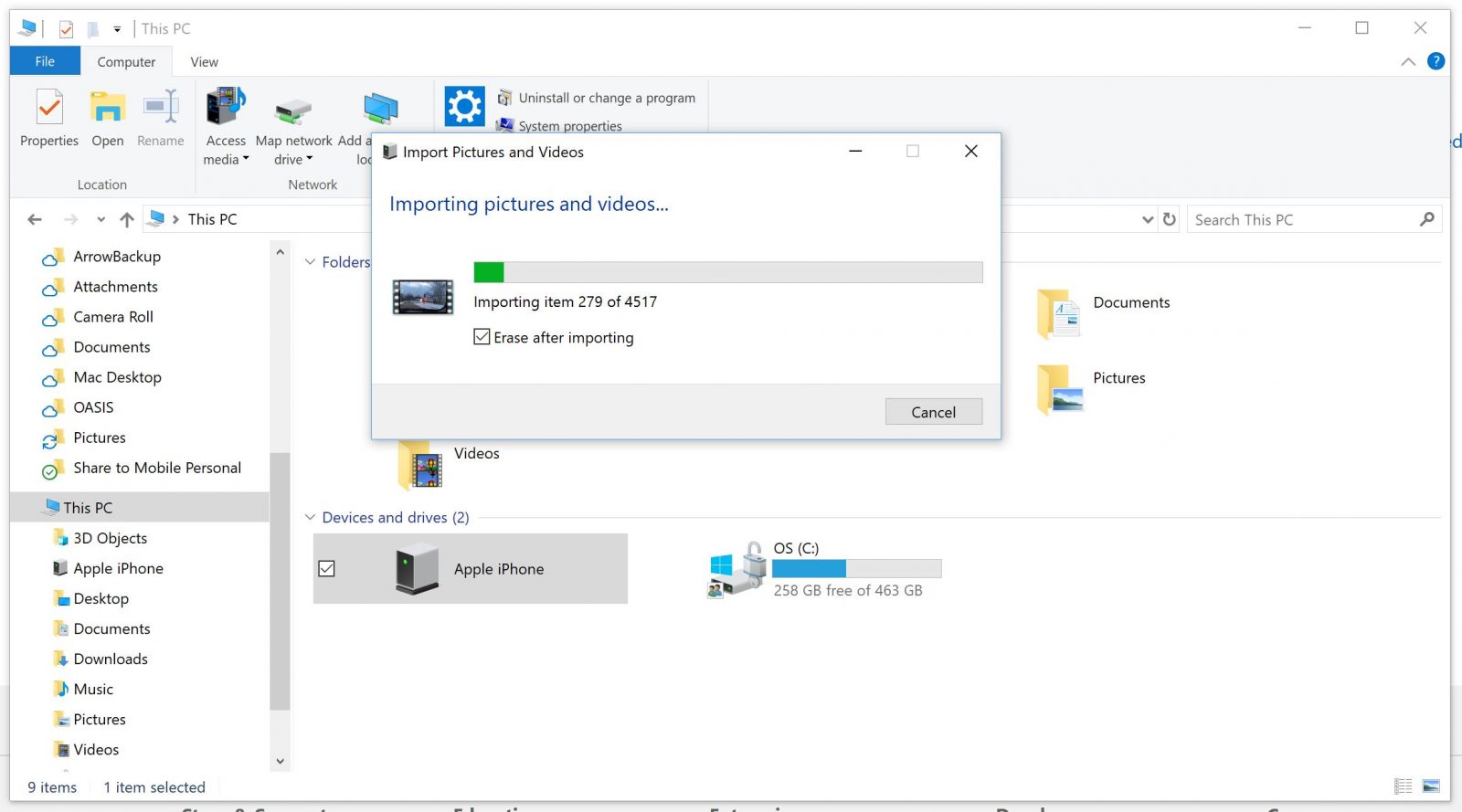Switch to the View tab
The width and height of the screenshot is (1462, 812).
pos(204,62)
